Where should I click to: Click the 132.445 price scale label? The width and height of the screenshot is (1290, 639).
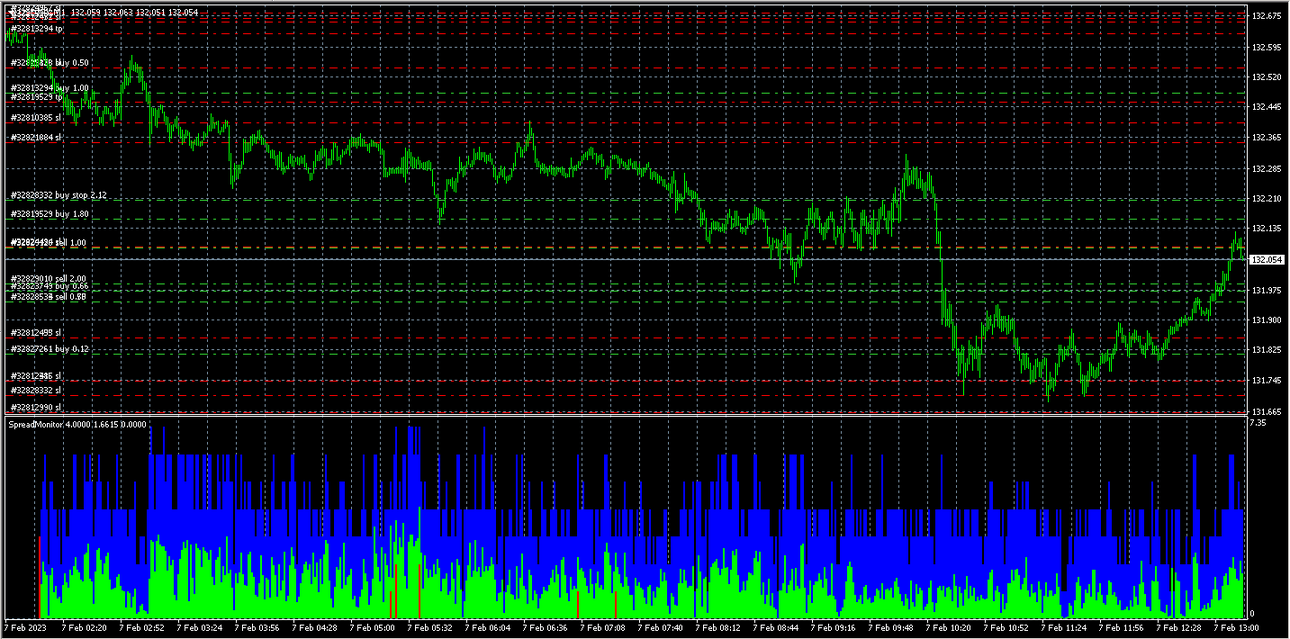coord(1267,107)
